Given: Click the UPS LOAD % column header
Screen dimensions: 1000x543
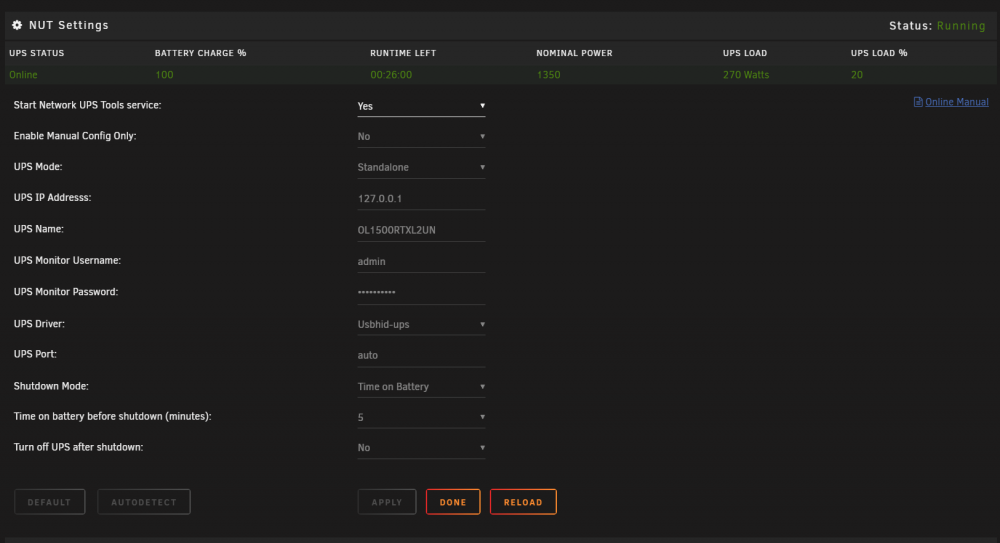Looking at the screenshot, I should pos(879,53).
